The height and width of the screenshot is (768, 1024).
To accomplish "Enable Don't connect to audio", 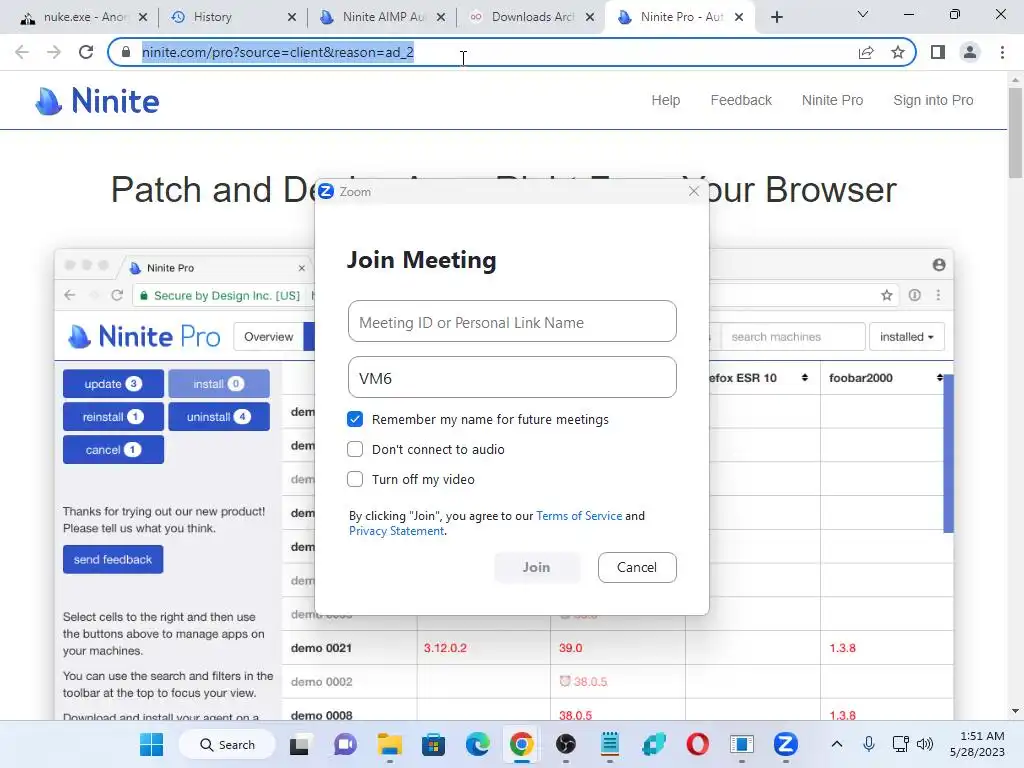I will 355,449.
